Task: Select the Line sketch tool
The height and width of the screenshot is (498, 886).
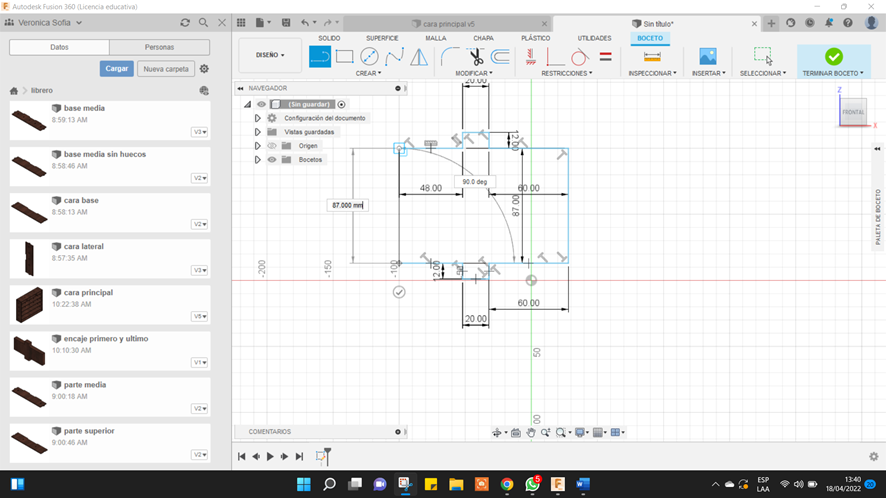Action: tap(320, 57)
